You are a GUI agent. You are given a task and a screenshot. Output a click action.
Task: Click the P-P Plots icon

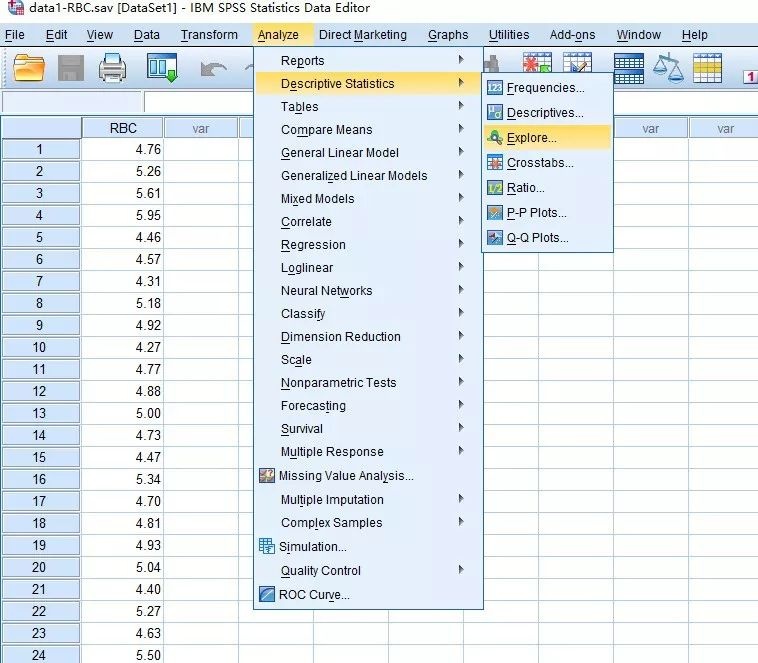(x=495, y=213)
